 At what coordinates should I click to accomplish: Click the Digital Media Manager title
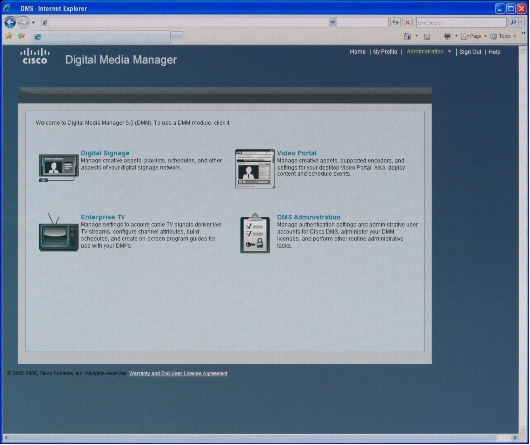[121, 60]
